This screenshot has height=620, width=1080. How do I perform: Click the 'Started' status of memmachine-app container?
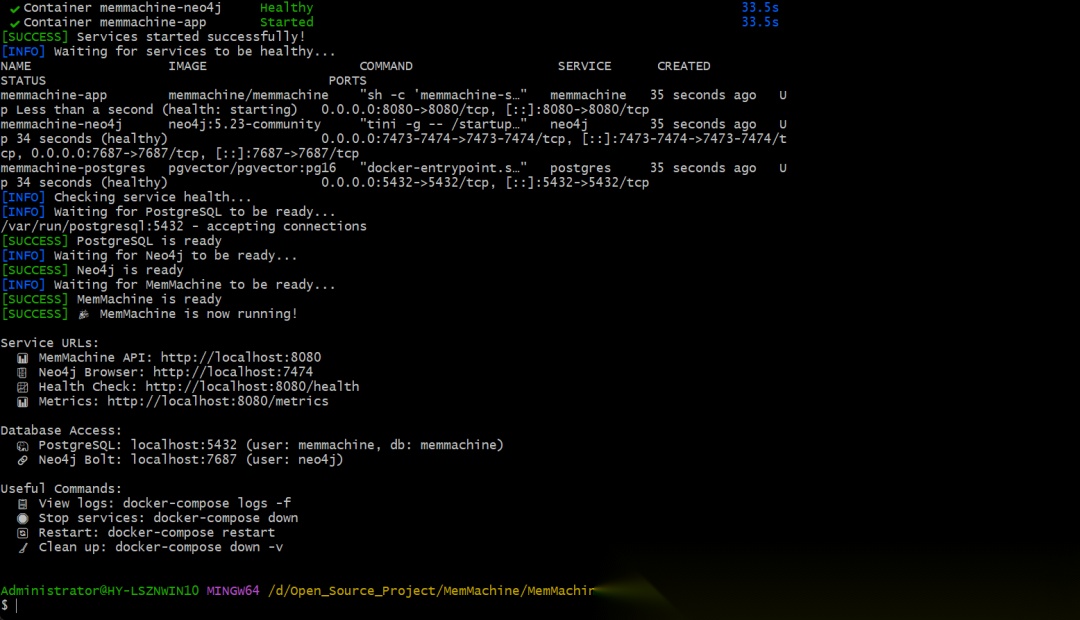(x=287, y=22)
